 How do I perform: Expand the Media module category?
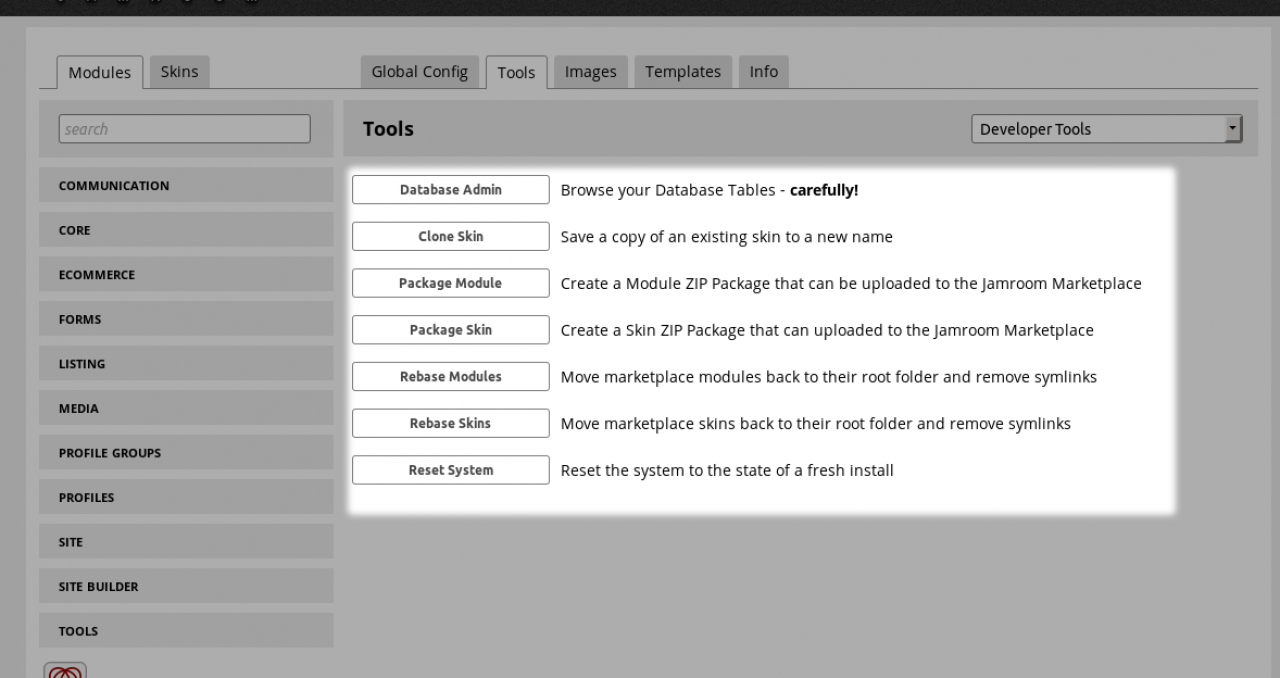[x=186, y=408]
